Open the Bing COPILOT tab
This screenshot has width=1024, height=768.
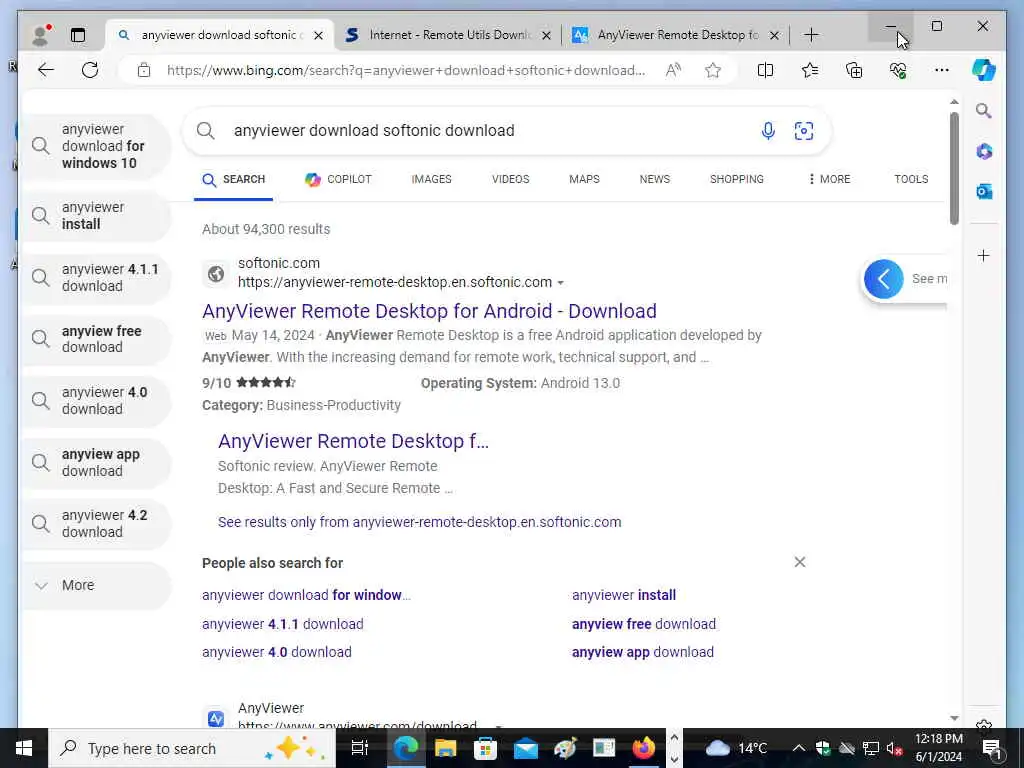pos(338,180)
